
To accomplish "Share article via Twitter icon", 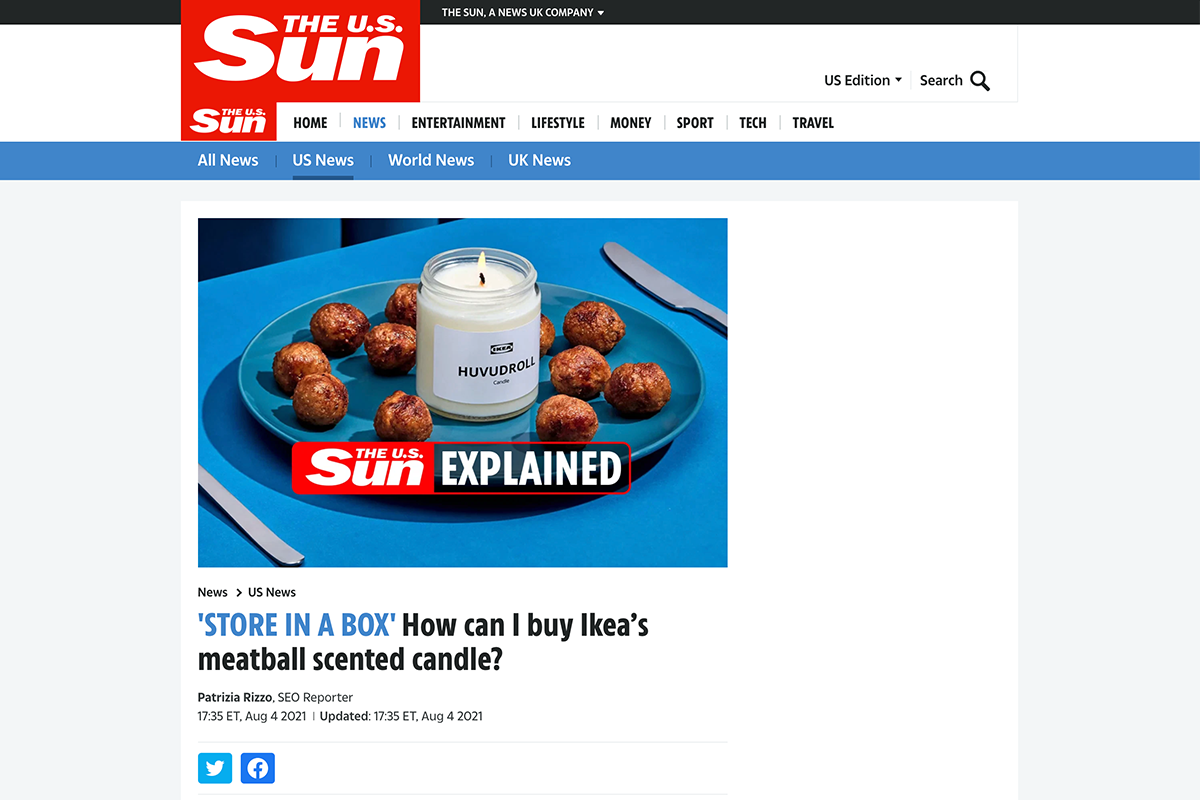I will pyautogui.click(x=215, y=768).
